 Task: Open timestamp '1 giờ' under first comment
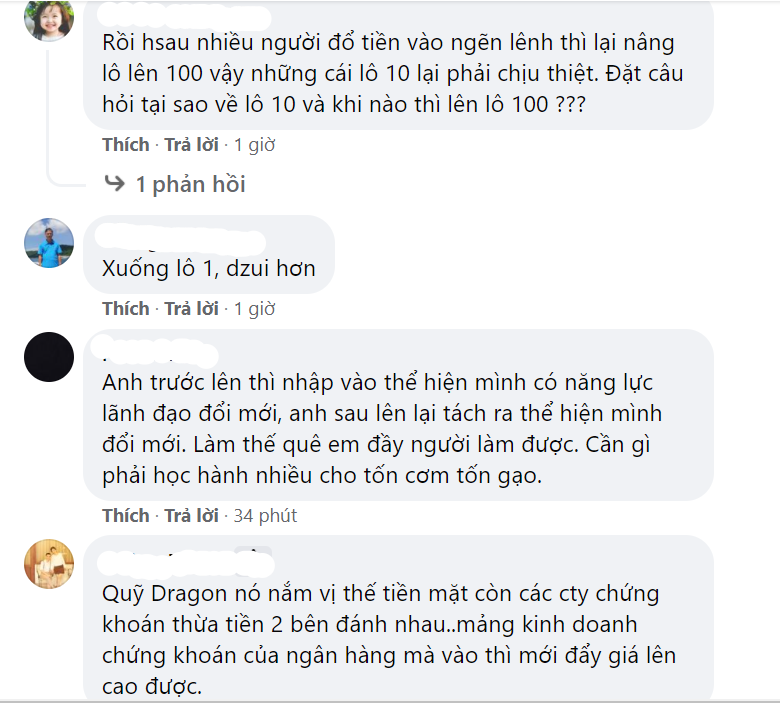point(254,145)
